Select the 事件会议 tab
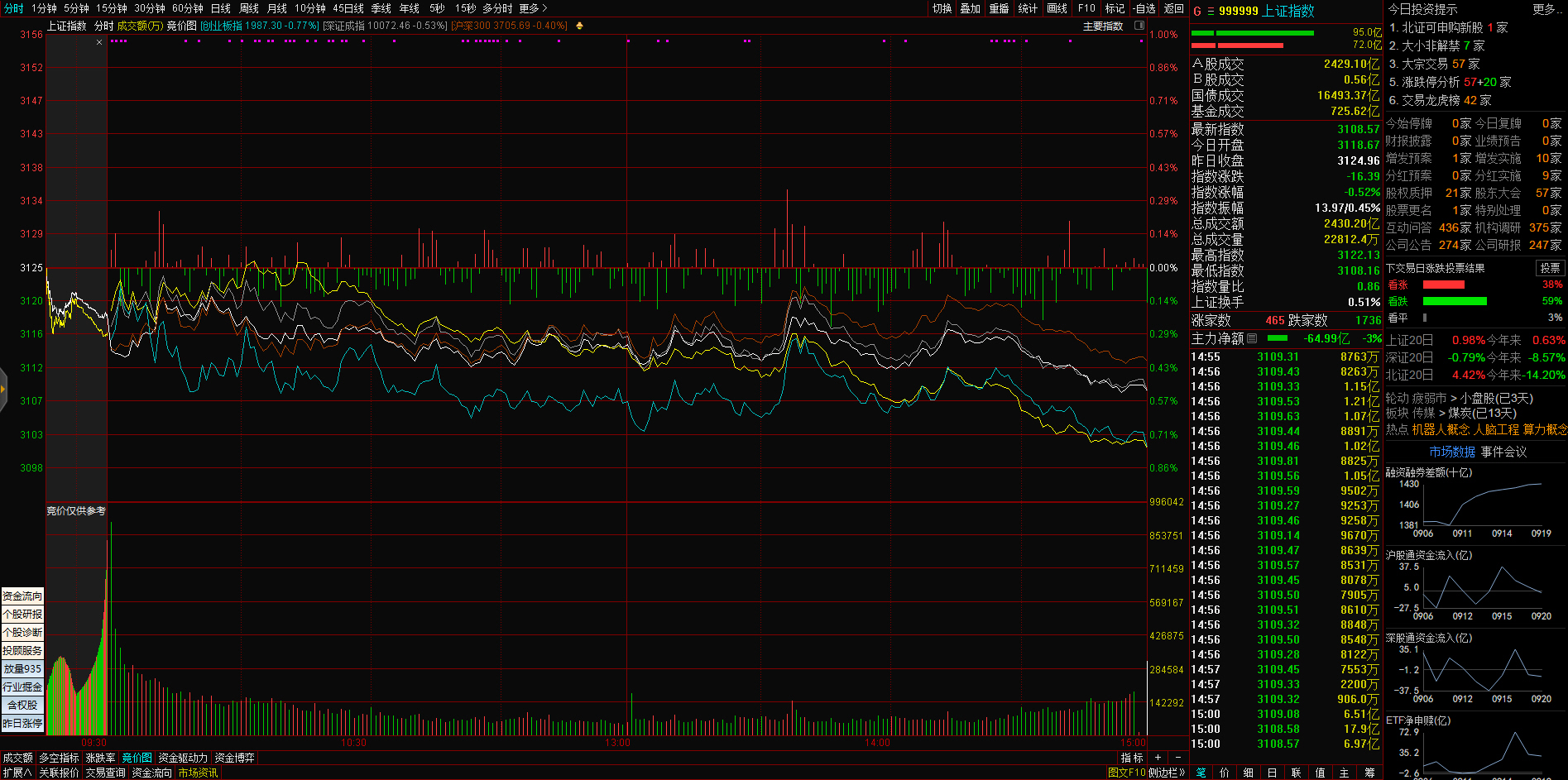Screen dimensions: 1568x780 pos(1503,452)
